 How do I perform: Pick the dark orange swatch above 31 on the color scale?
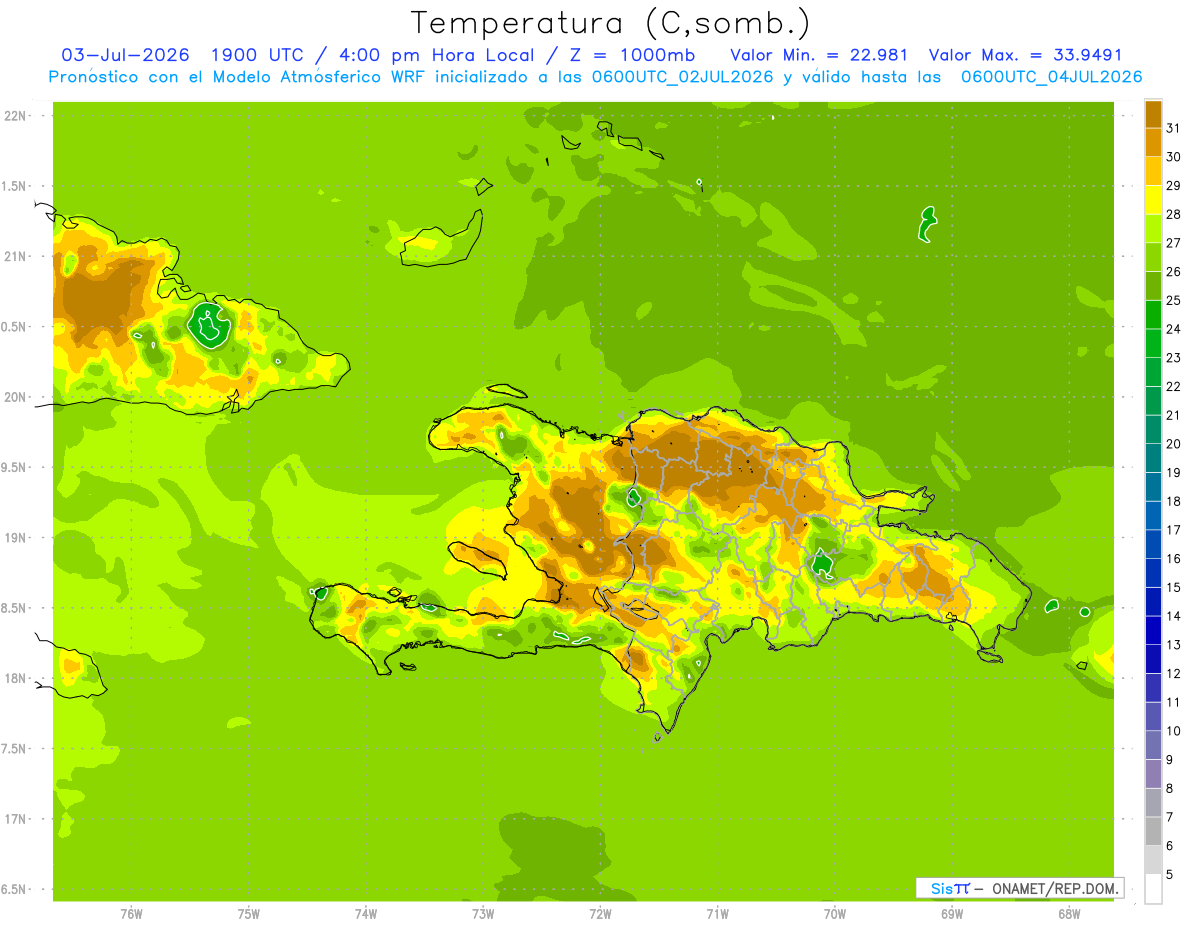coord(1153,113)
